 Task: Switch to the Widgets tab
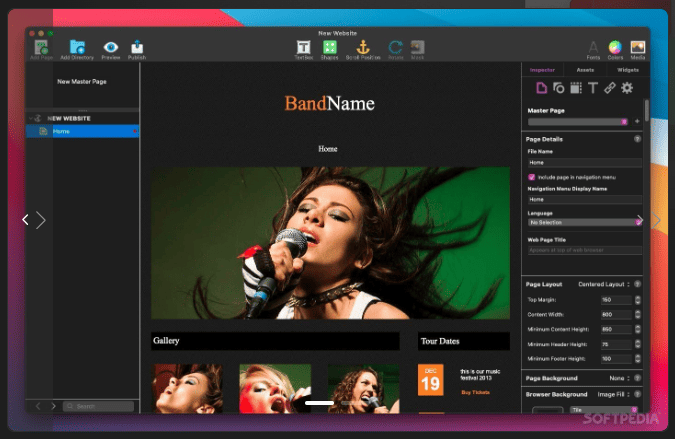click(x=628, y=70)
